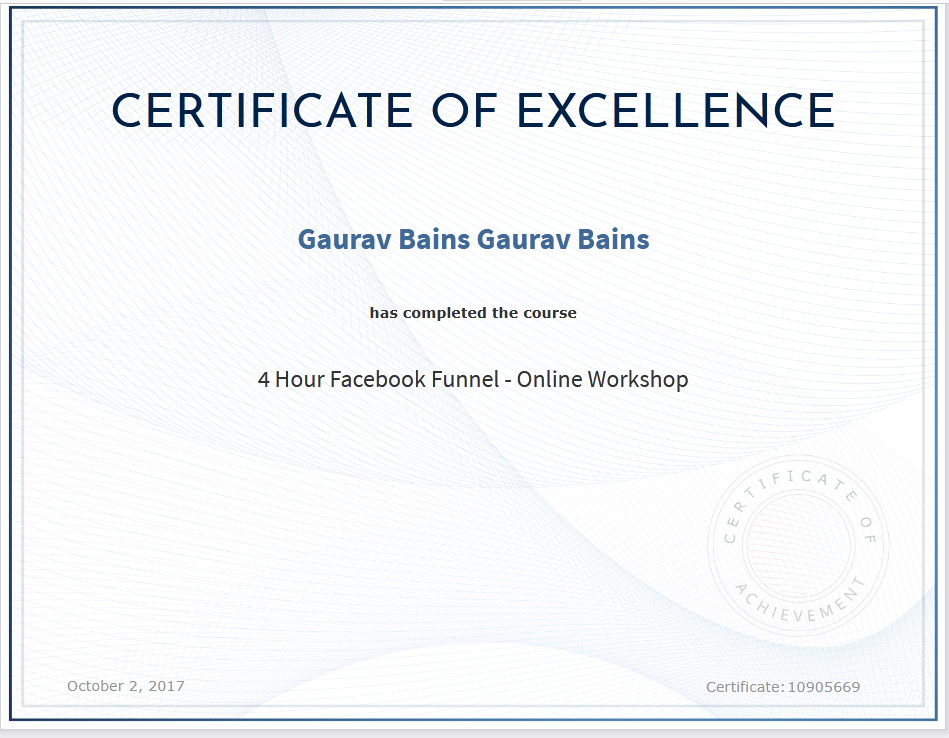Select the first "Gaurav Bains" name text
The height and width of the screenshot is (738, 949).
[384, 240]
